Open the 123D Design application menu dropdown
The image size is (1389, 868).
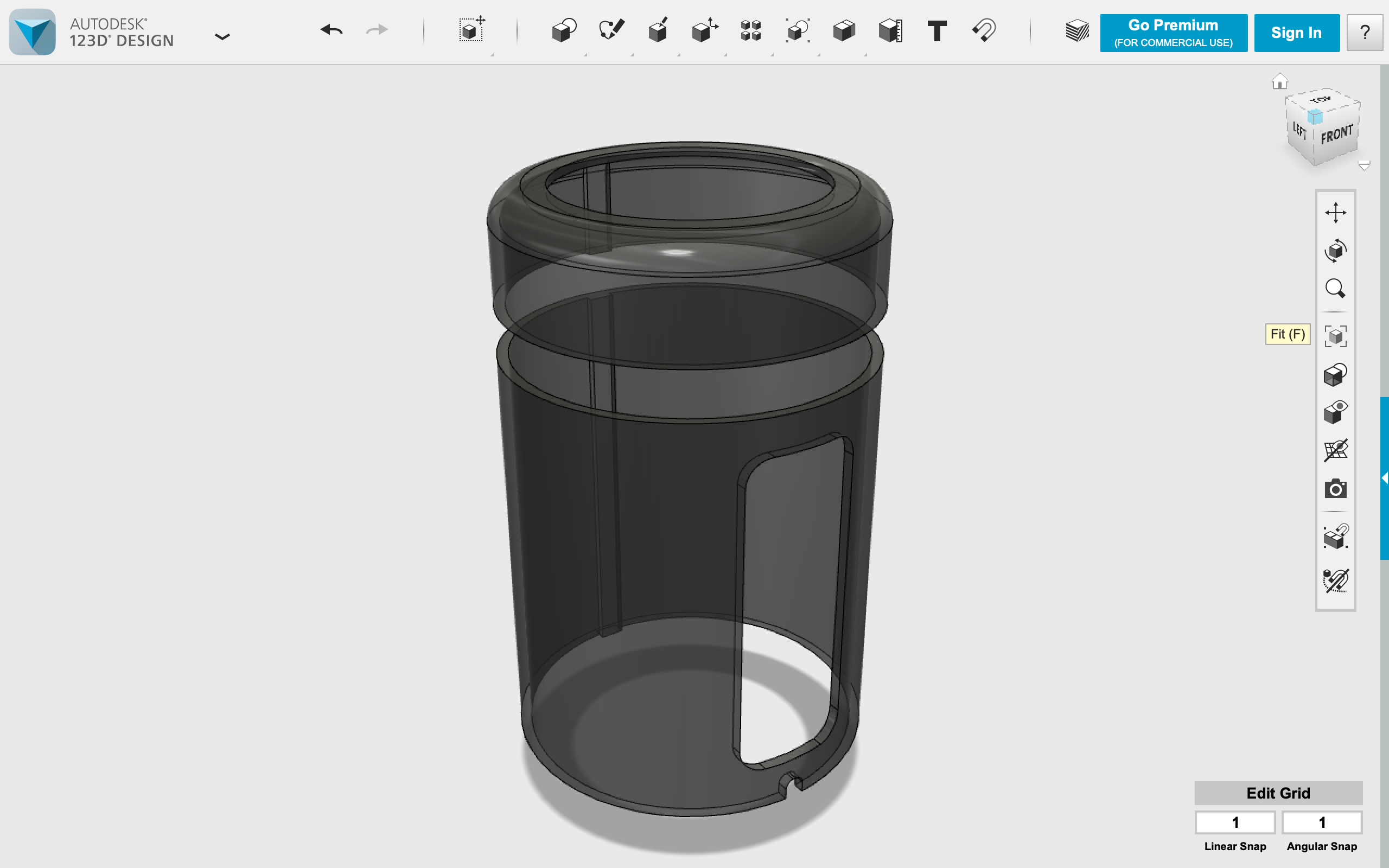point(222,37)
